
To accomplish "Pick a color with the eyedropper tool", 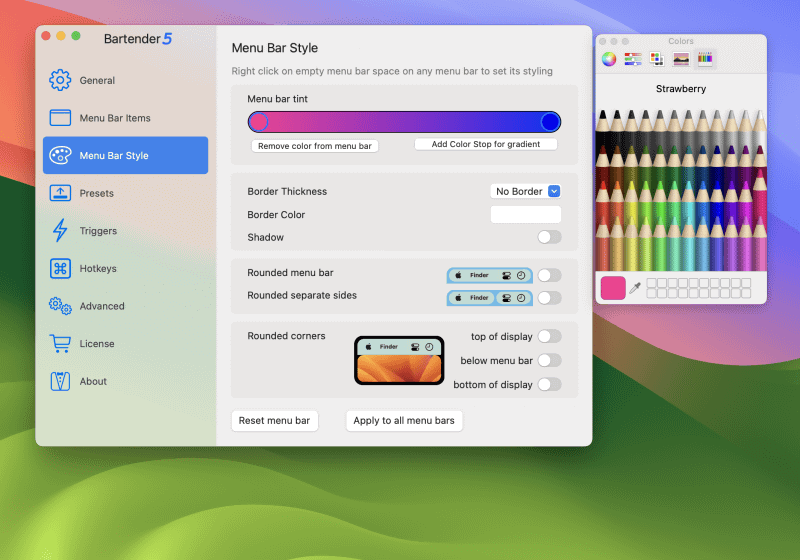I will [x=635, y=288].
